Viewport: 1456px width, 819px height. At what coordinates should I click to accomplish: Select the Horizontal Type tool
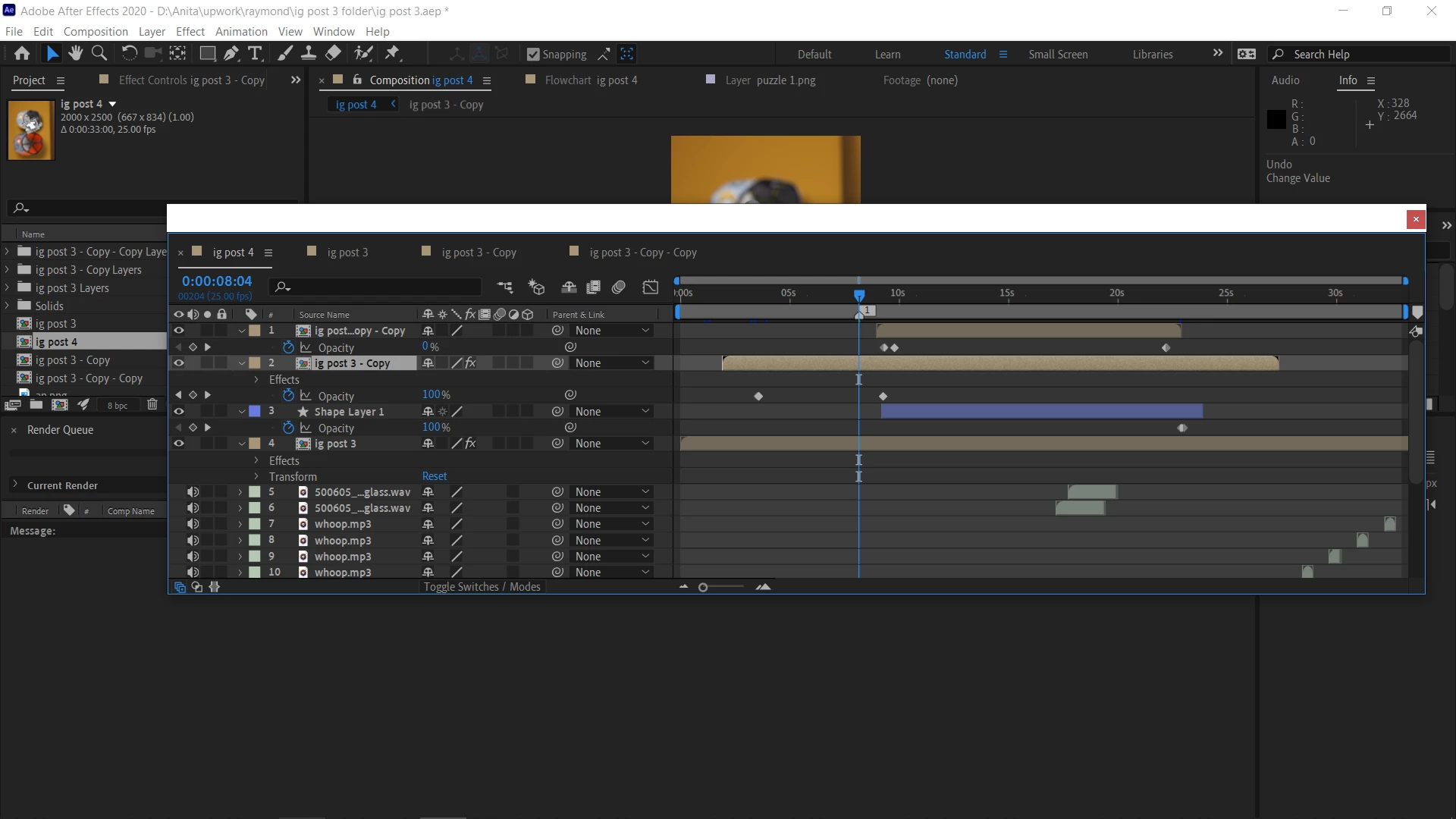click(255, 53)
